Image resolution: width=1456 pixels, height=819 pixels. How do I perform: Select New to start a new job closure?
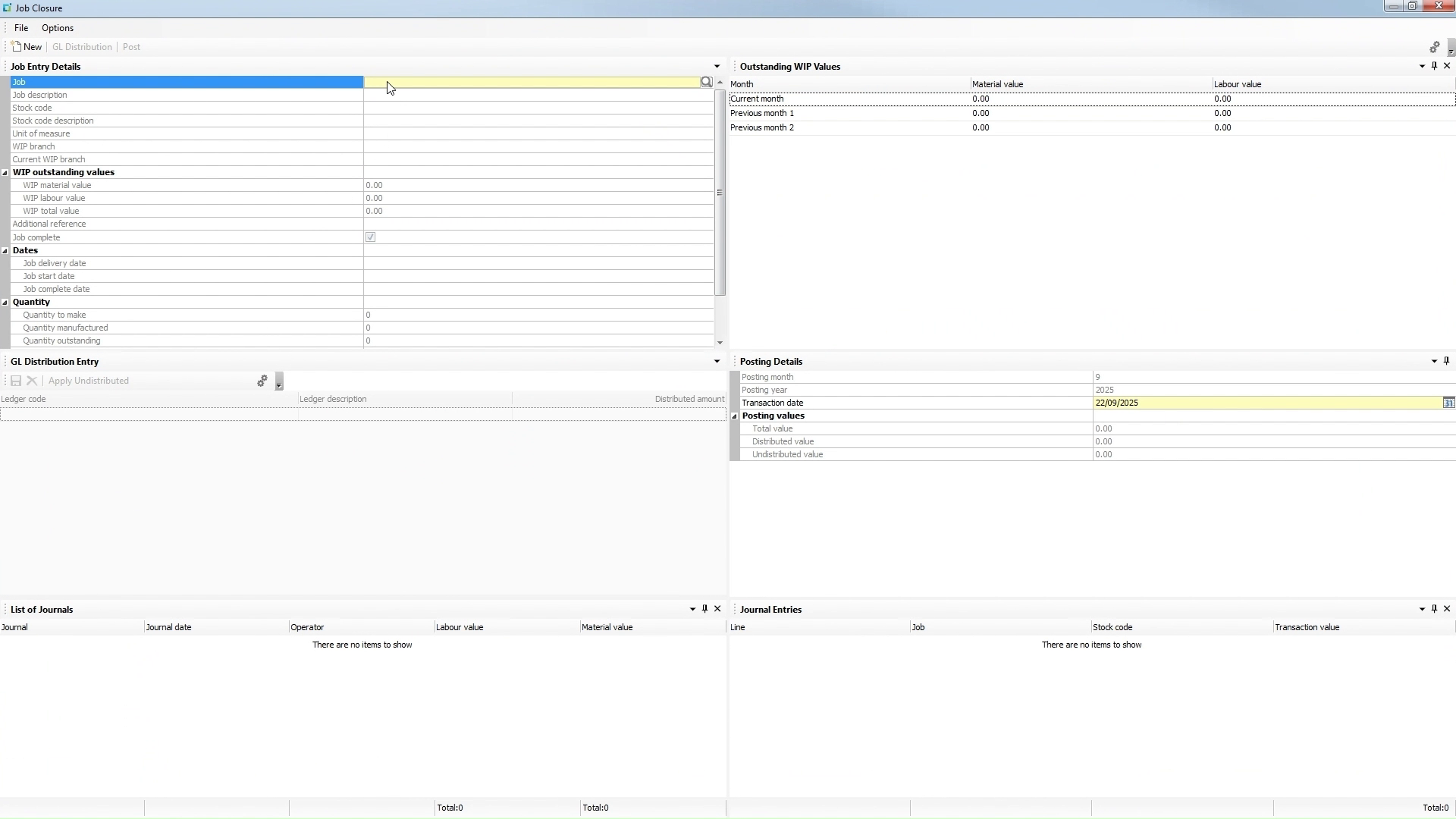(27, 46)
